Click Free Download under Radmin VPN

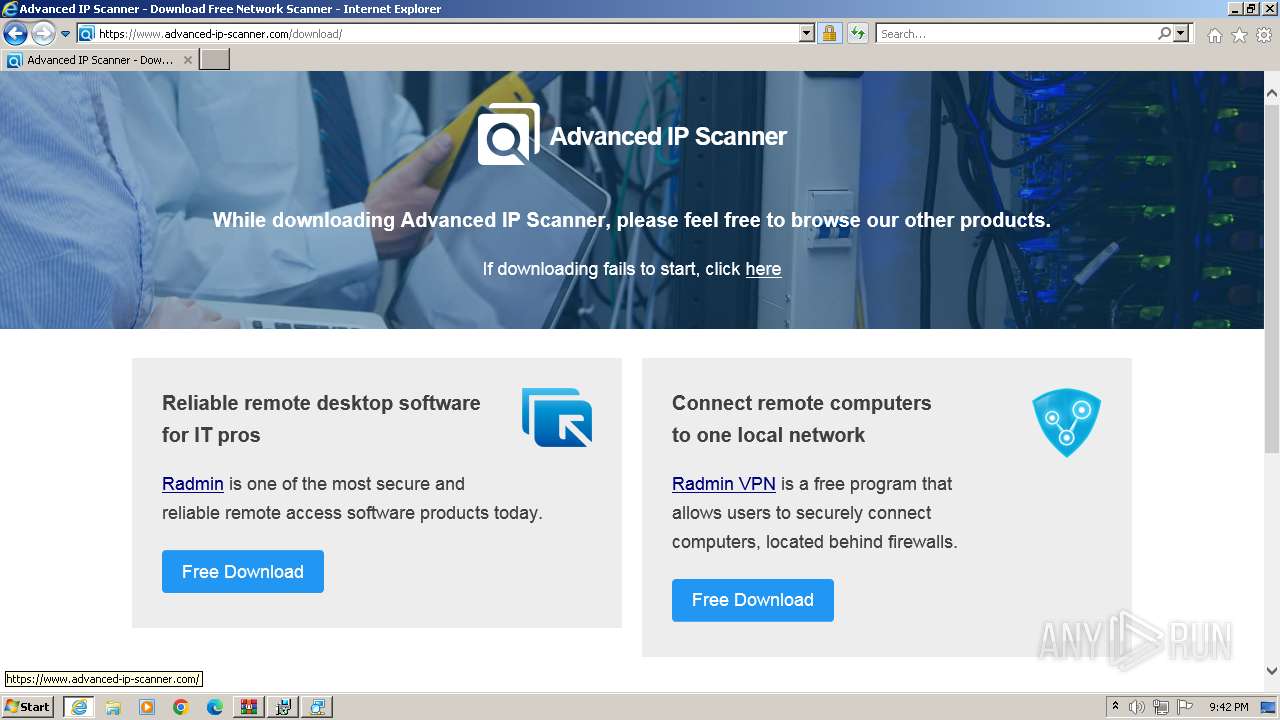(x=753, y=600)
